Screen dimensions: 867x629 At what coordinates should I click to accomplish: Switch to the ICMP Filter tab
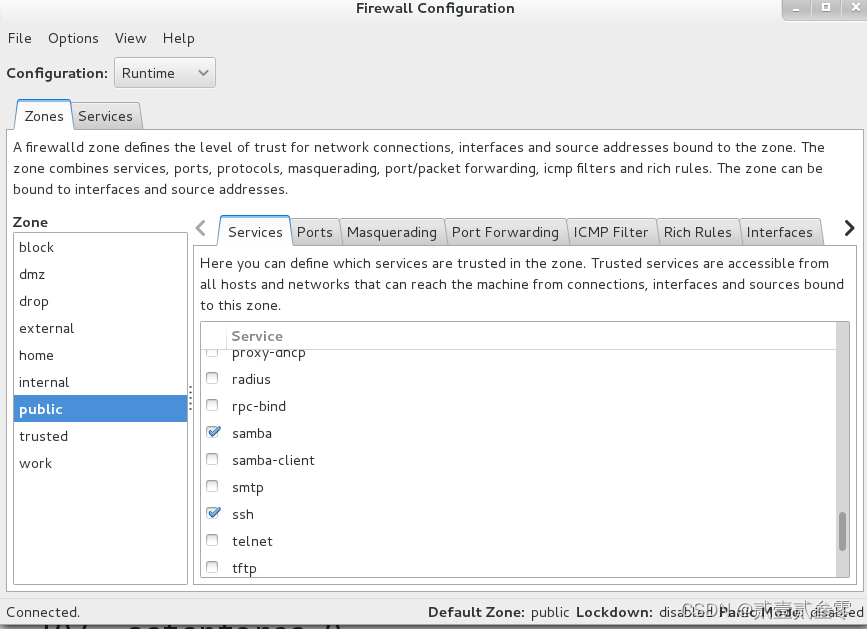click(611, 231)
